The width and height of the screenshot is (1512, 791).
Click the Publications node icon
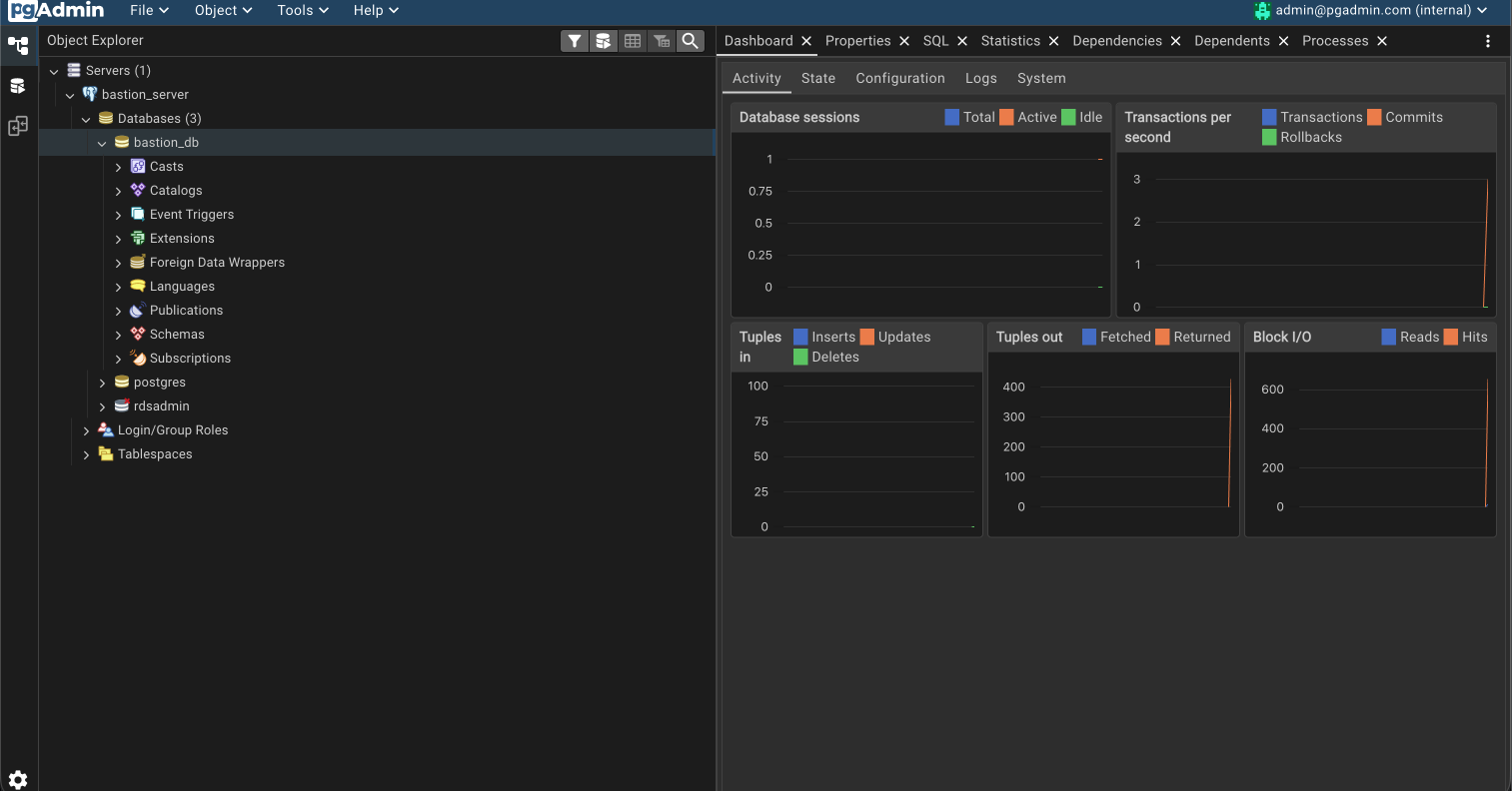coord(138,310)
